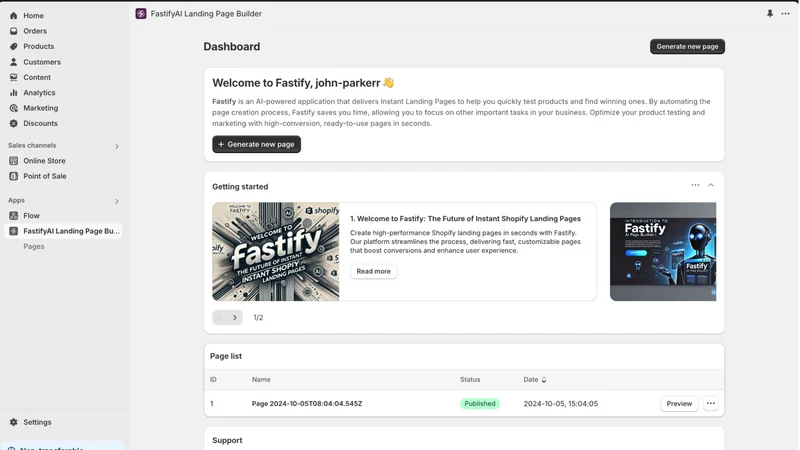Click the FastifyAI app icon in sidebar
The height and width of the screenshot is (450, 800).
pos(14,231)
